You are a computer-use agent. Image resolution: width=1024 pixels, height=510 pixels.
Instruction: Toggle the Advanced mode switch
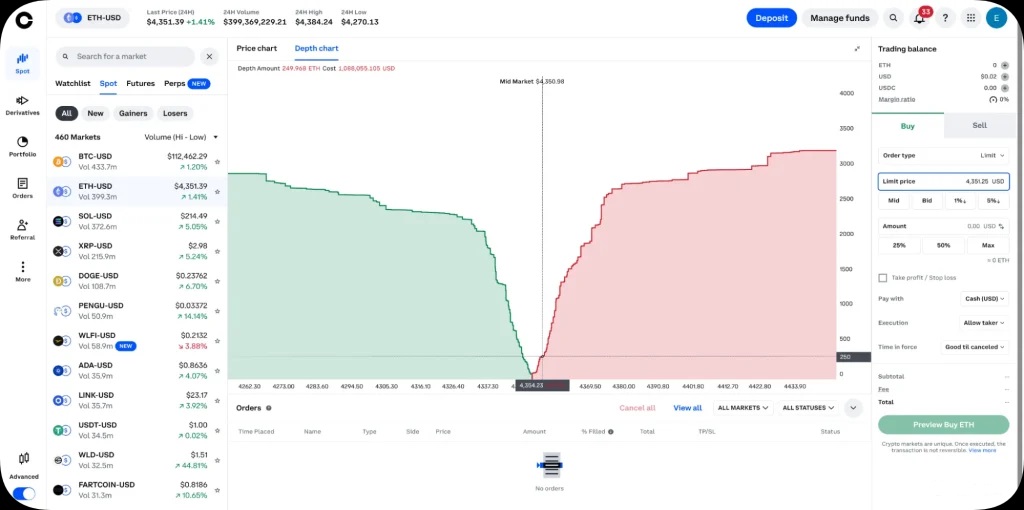[23, 493]
